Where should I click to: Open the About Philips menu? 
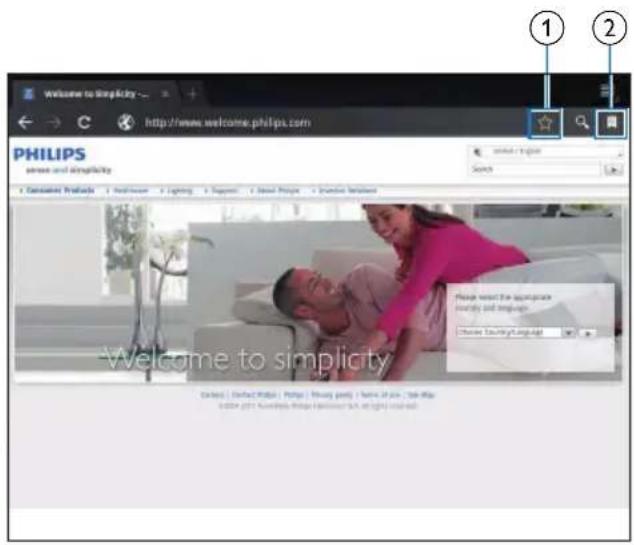pos(277,190)
